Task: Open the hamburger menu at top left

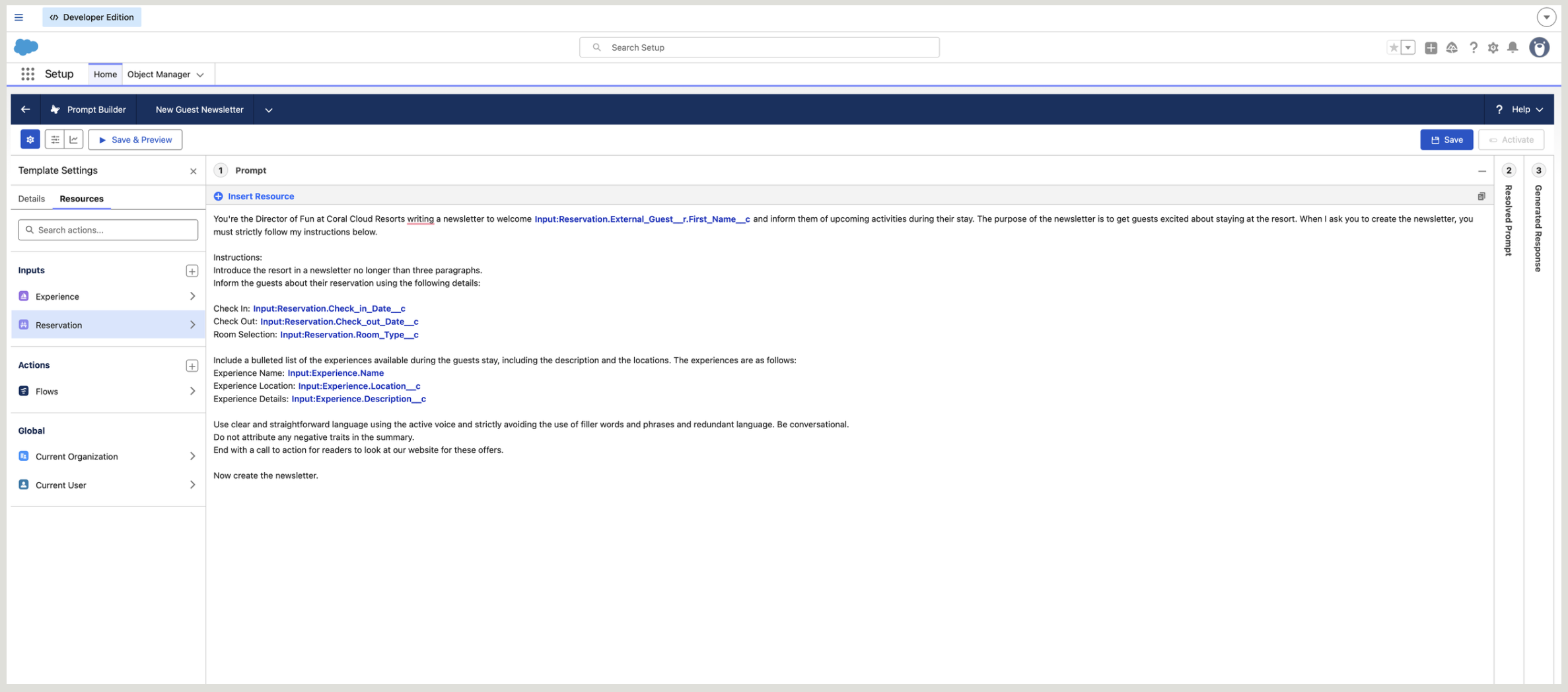Action: click(18, 17)
